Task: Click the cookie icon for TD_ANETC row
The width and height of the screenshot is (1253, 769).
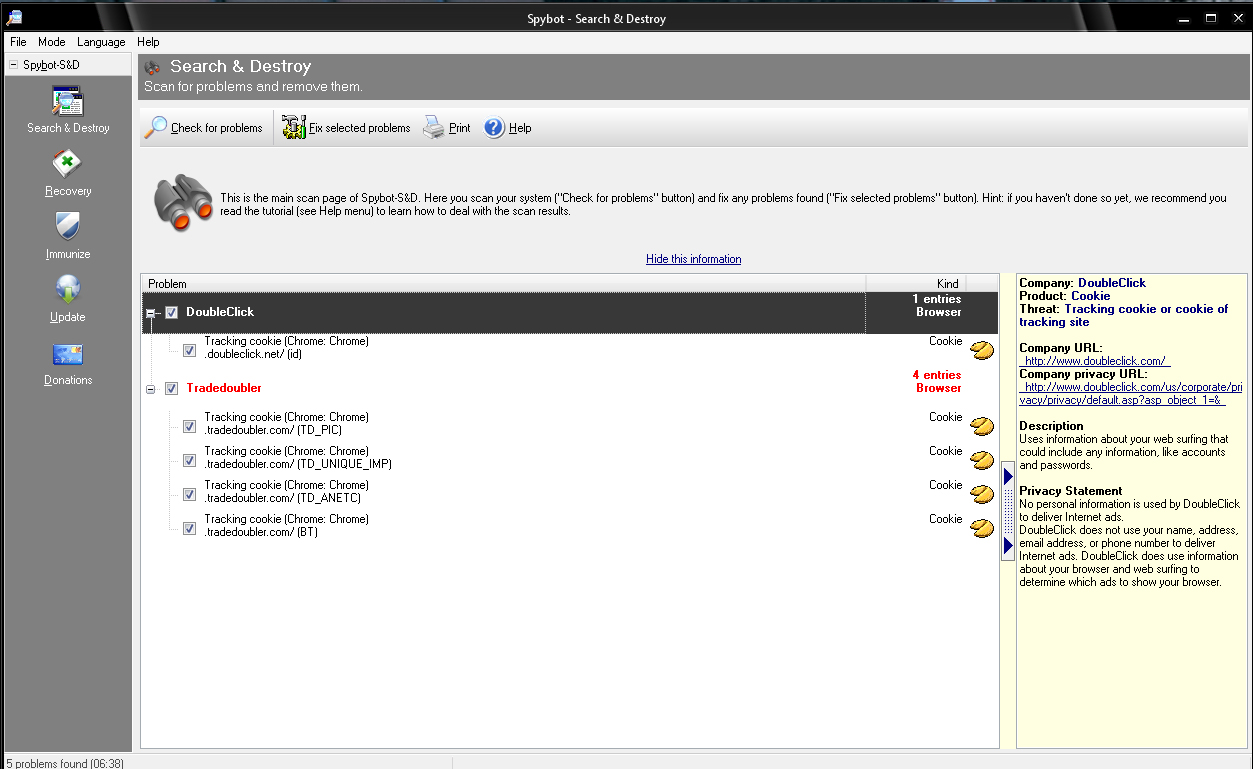Action: tap(982, 494)
